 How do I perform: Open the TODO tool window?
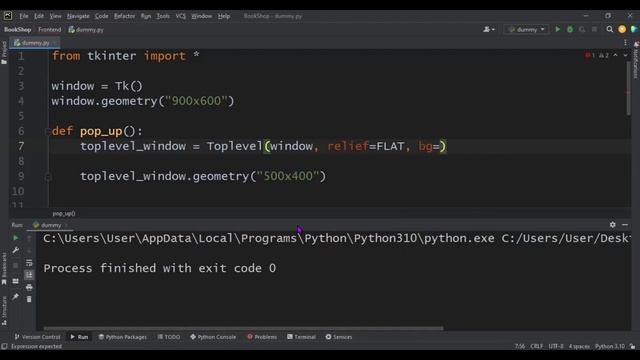(169, 337)
